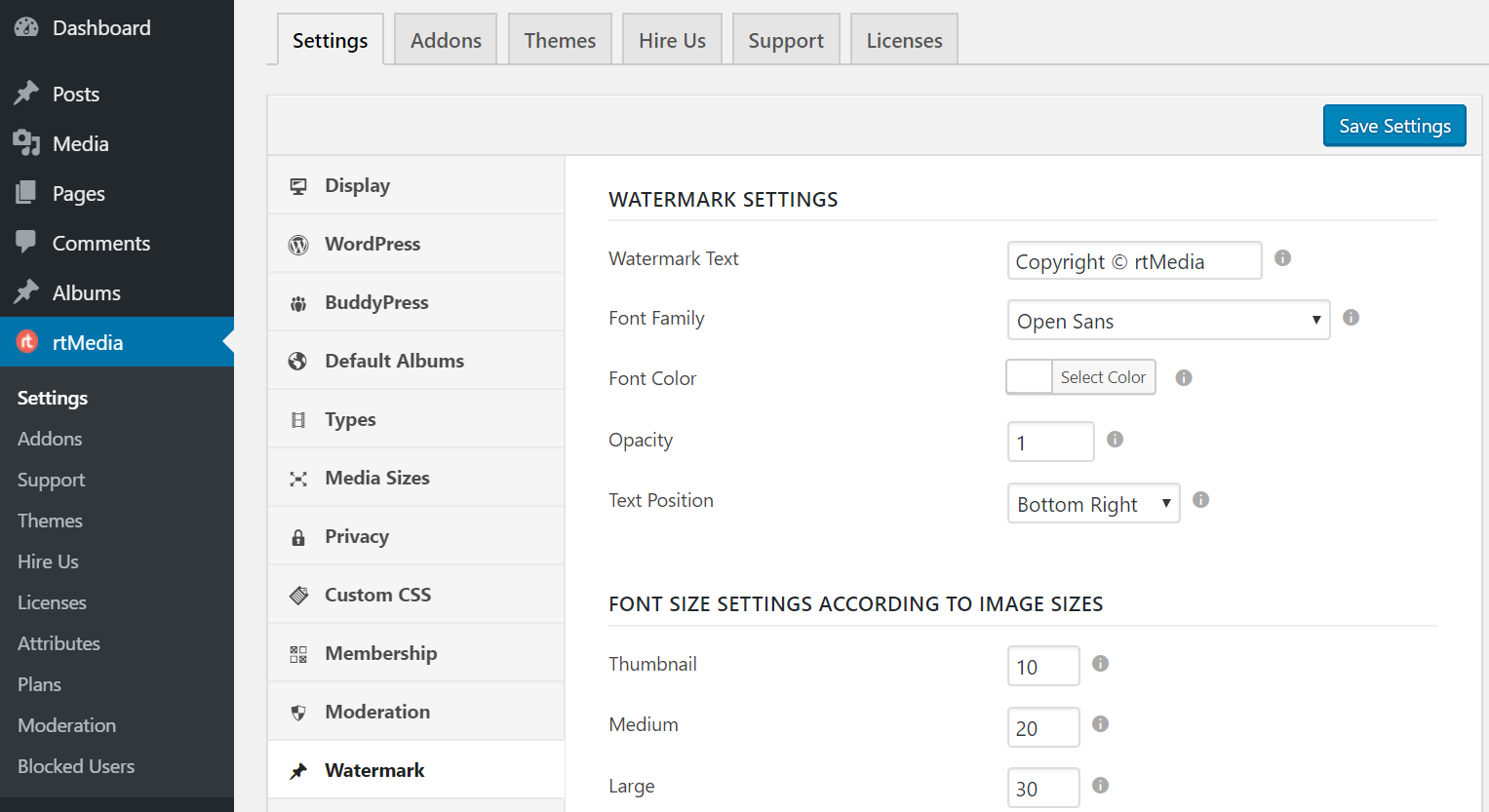
Task: Click the Watermark pin icon
Action: 298,769
